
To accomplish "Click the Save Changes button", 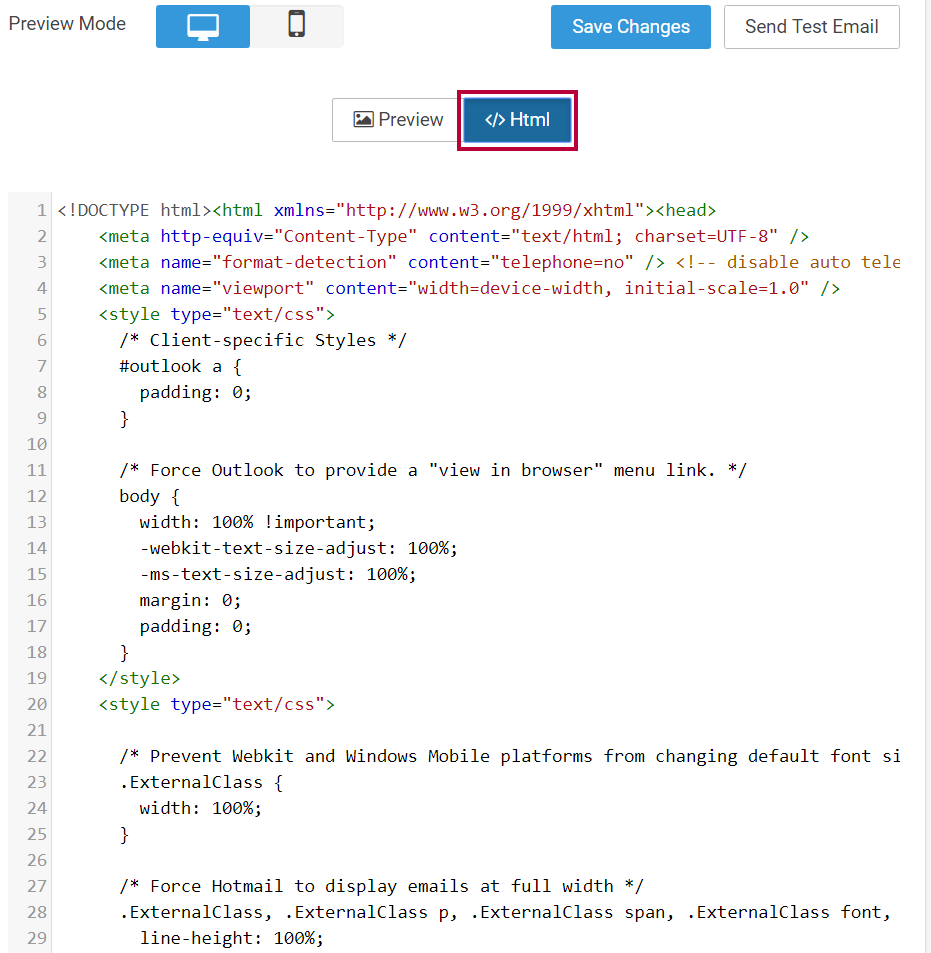I will pyautogui.click(x=630, y=27).
